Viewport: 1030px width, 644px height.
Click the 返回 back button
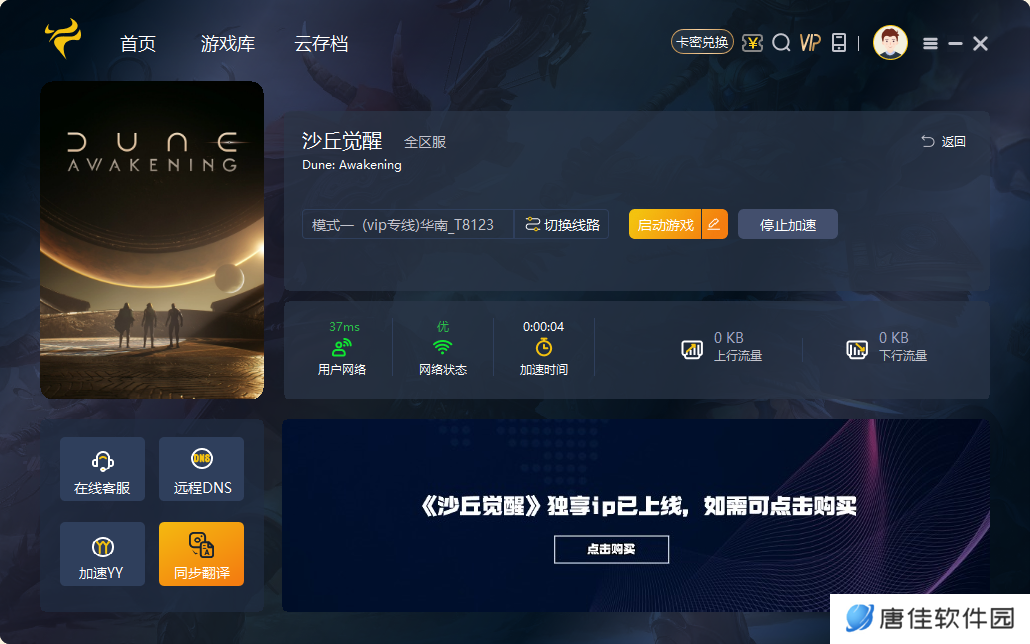click(x=943, y=141)
